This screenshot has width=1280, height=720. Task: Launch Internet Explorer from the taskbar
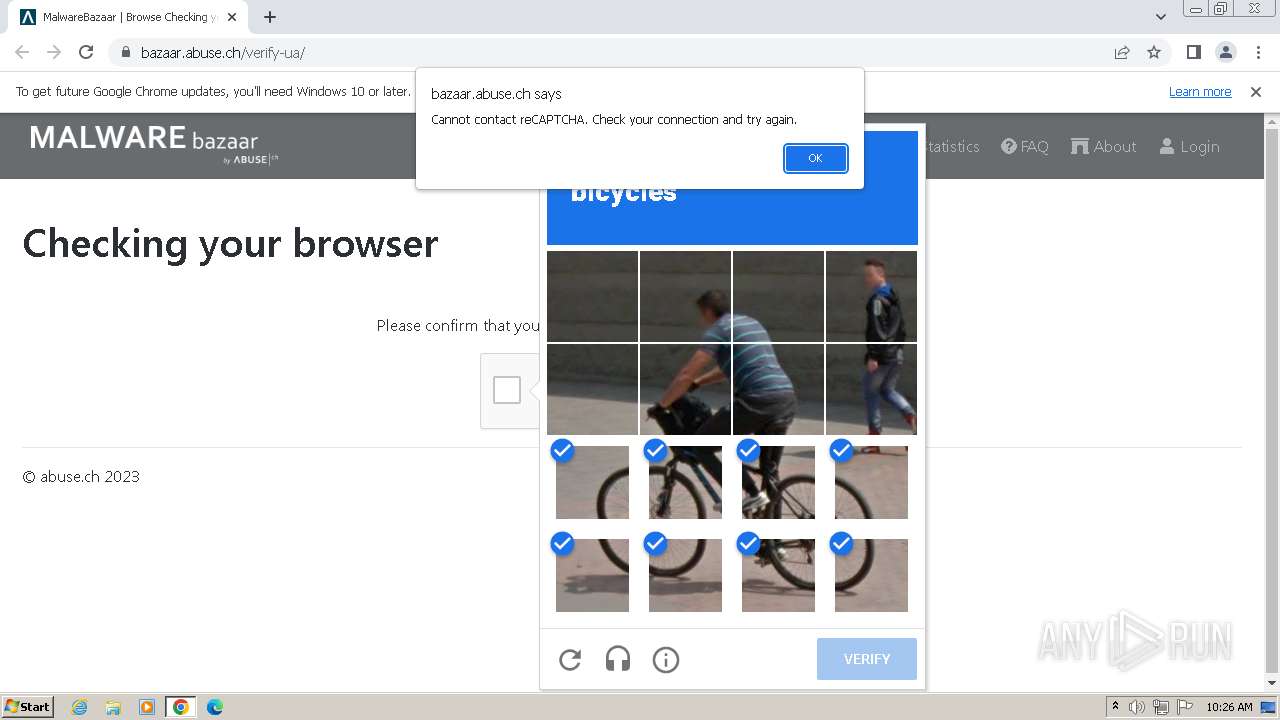click(x=79, y=707)
